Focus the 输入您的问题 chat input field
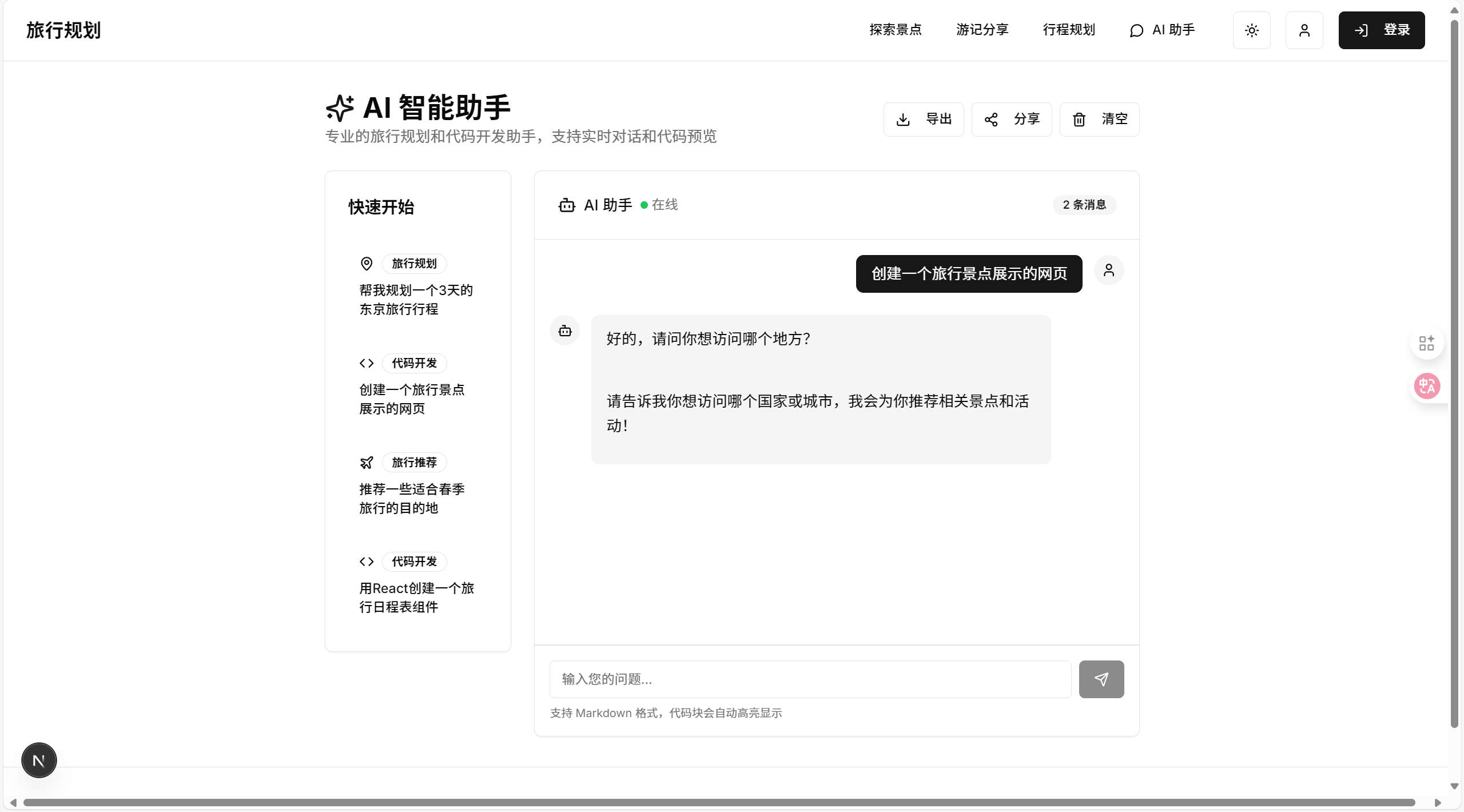Image resolution: width=1464 pixels, height=812 pixels. (810, 679)
